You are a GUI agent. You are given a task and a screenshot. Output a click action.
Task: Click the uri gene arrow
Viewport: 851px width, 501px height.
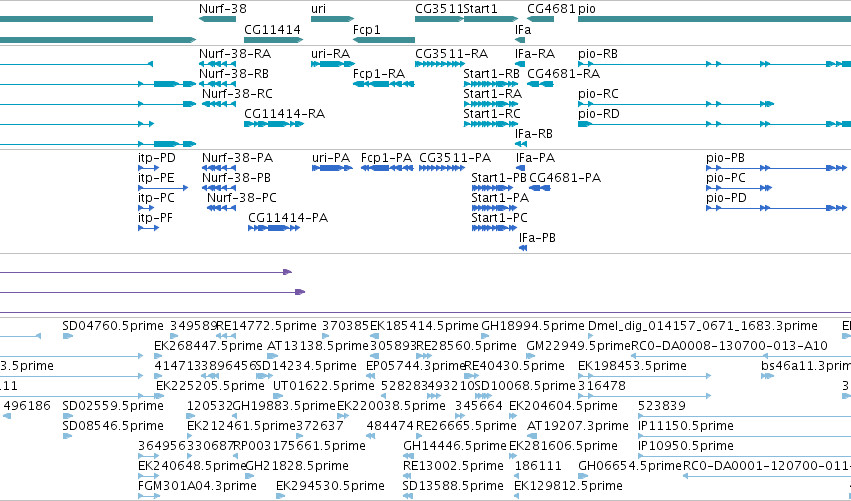[332, 19]
